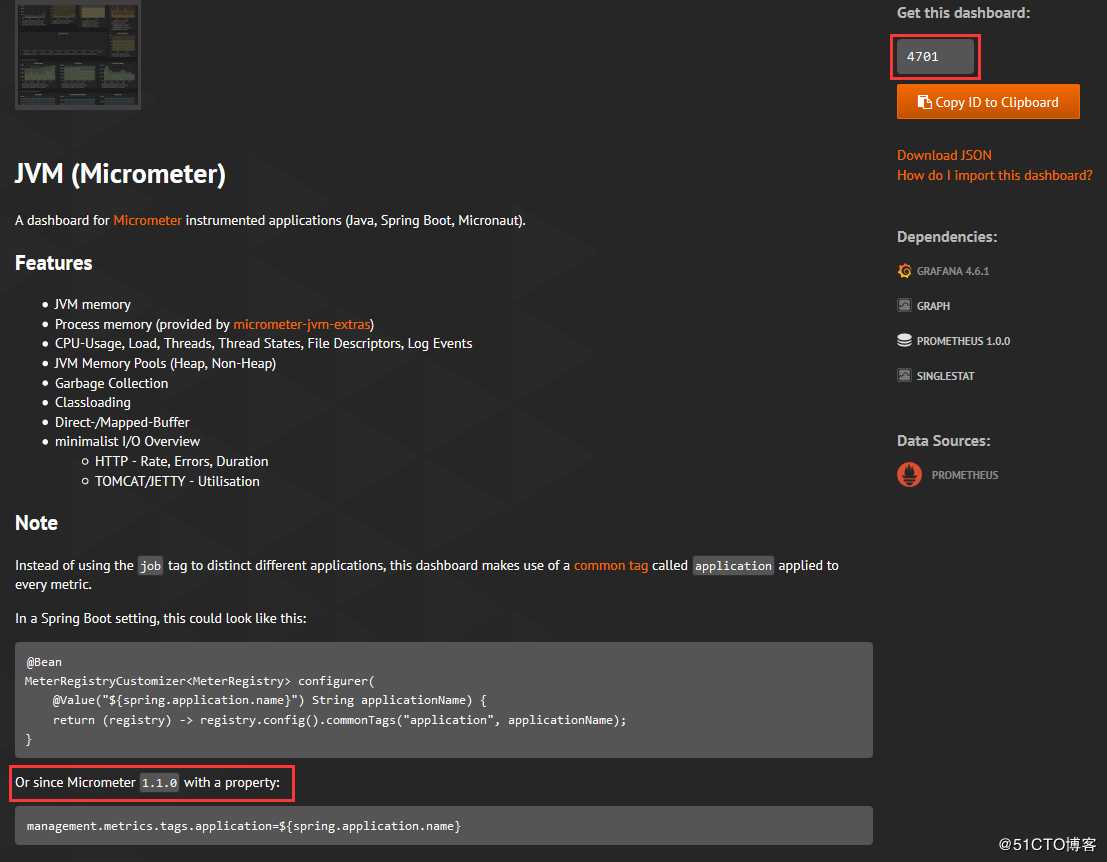Select the 'GRAFANA 4.6.1' dependency text
The width and height of the screenshot is (1107, 862).
click(952, 271)
